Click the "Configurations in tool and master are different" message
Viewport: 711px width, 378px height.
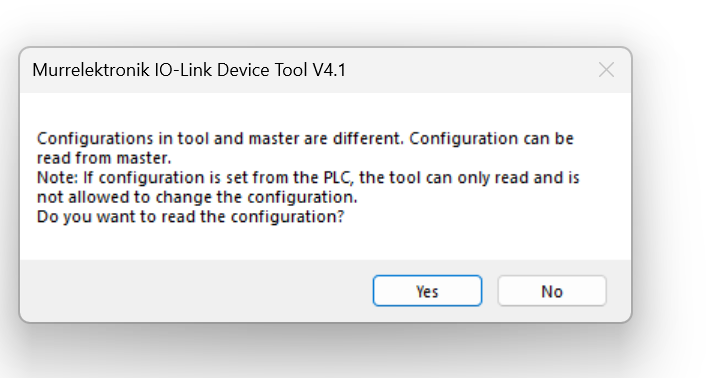point(220,138)
